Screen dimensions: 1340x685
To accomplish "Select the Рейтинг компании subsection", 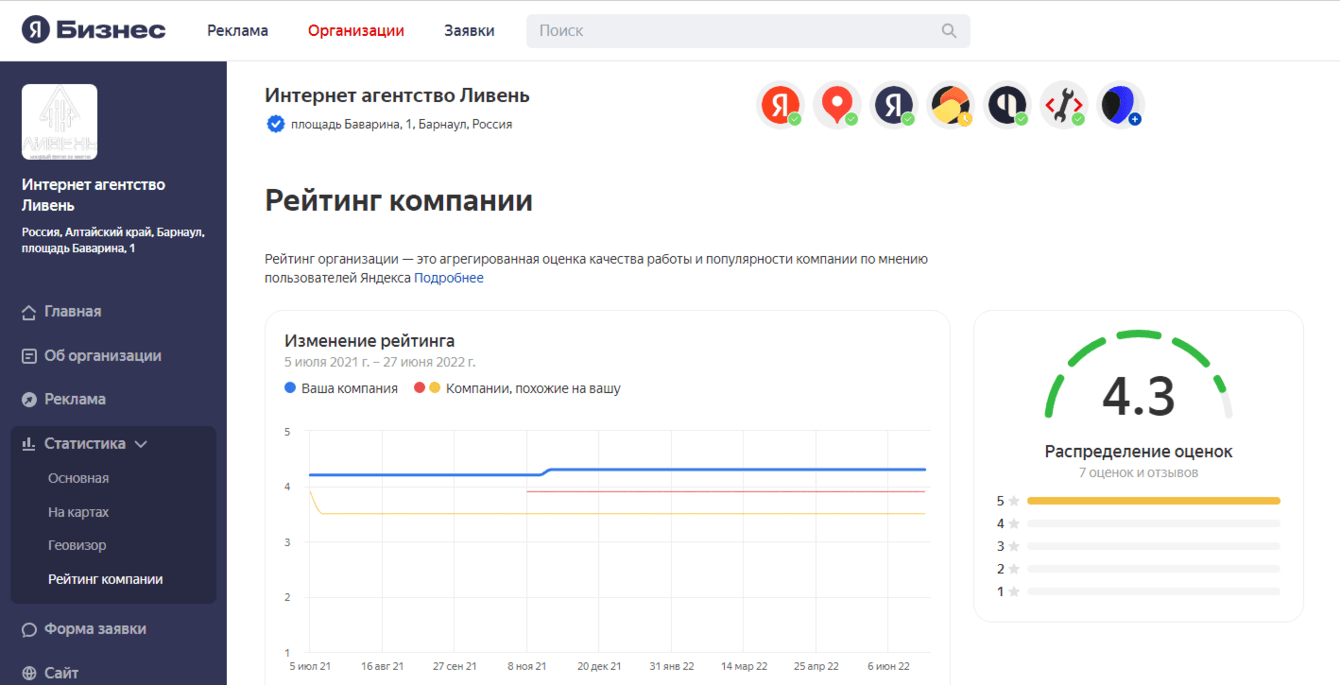I will (x=105, y=579).
